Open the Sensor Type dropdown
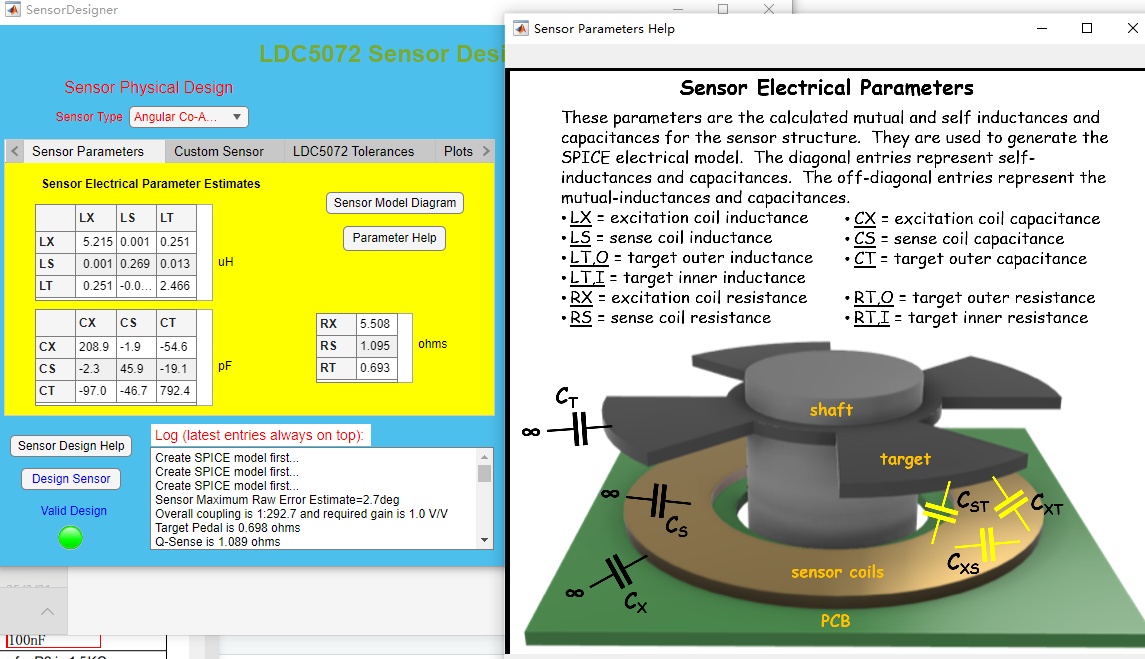Viewport: 1145px width, 659px height. [x=189, y=117]
